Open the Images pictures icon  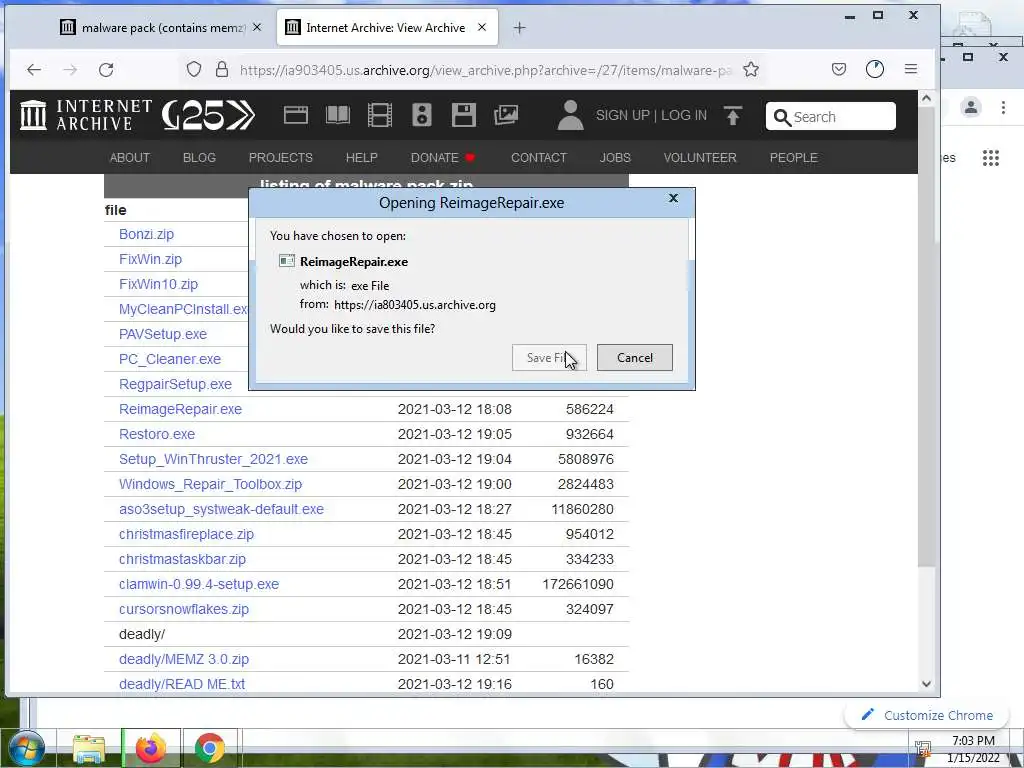(x=506, y=115)
